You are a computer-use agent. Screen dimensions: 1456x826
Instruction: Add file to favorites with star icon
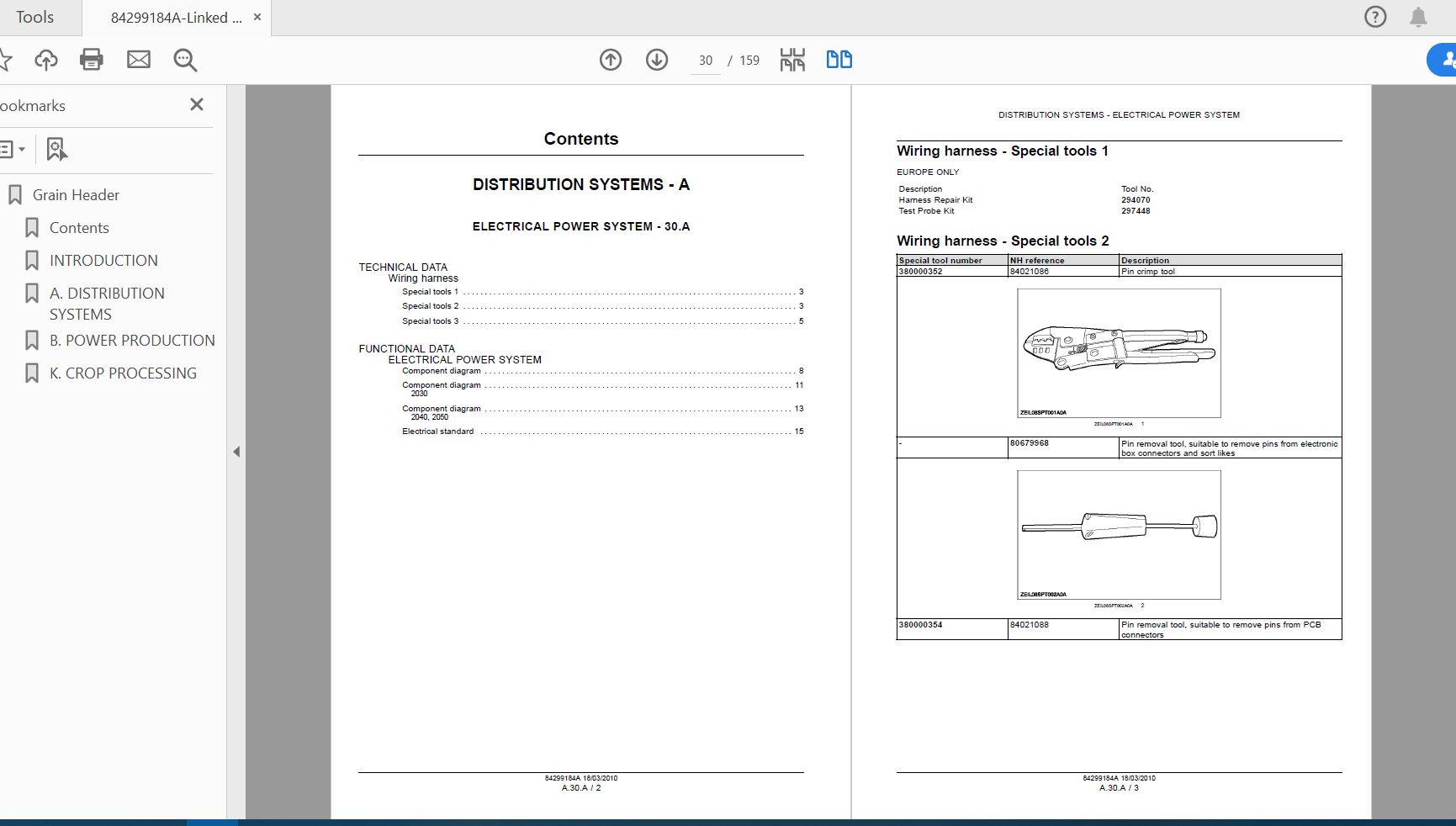pos(7,60)
